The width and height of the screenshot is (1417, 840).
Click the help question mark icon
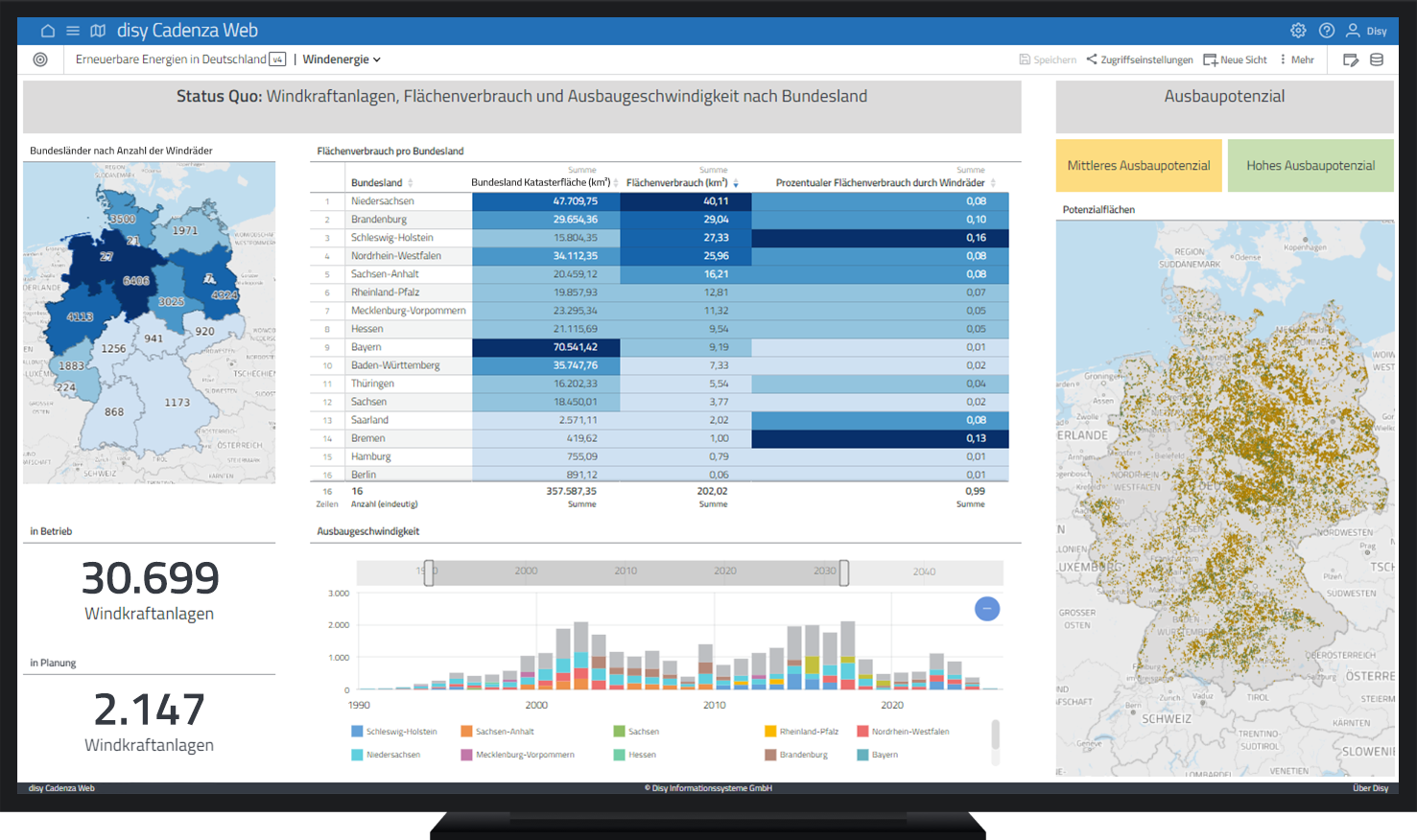point(1327,30)
